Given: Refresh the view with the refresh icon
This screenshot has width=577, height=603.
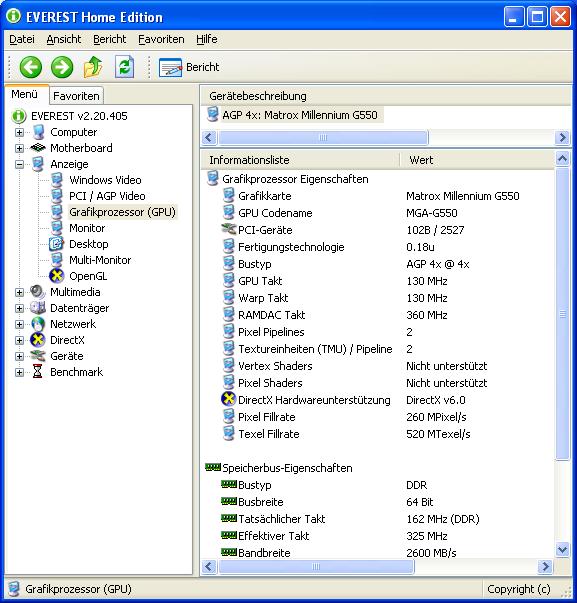Looking at the screenshot, I should 124,67.
